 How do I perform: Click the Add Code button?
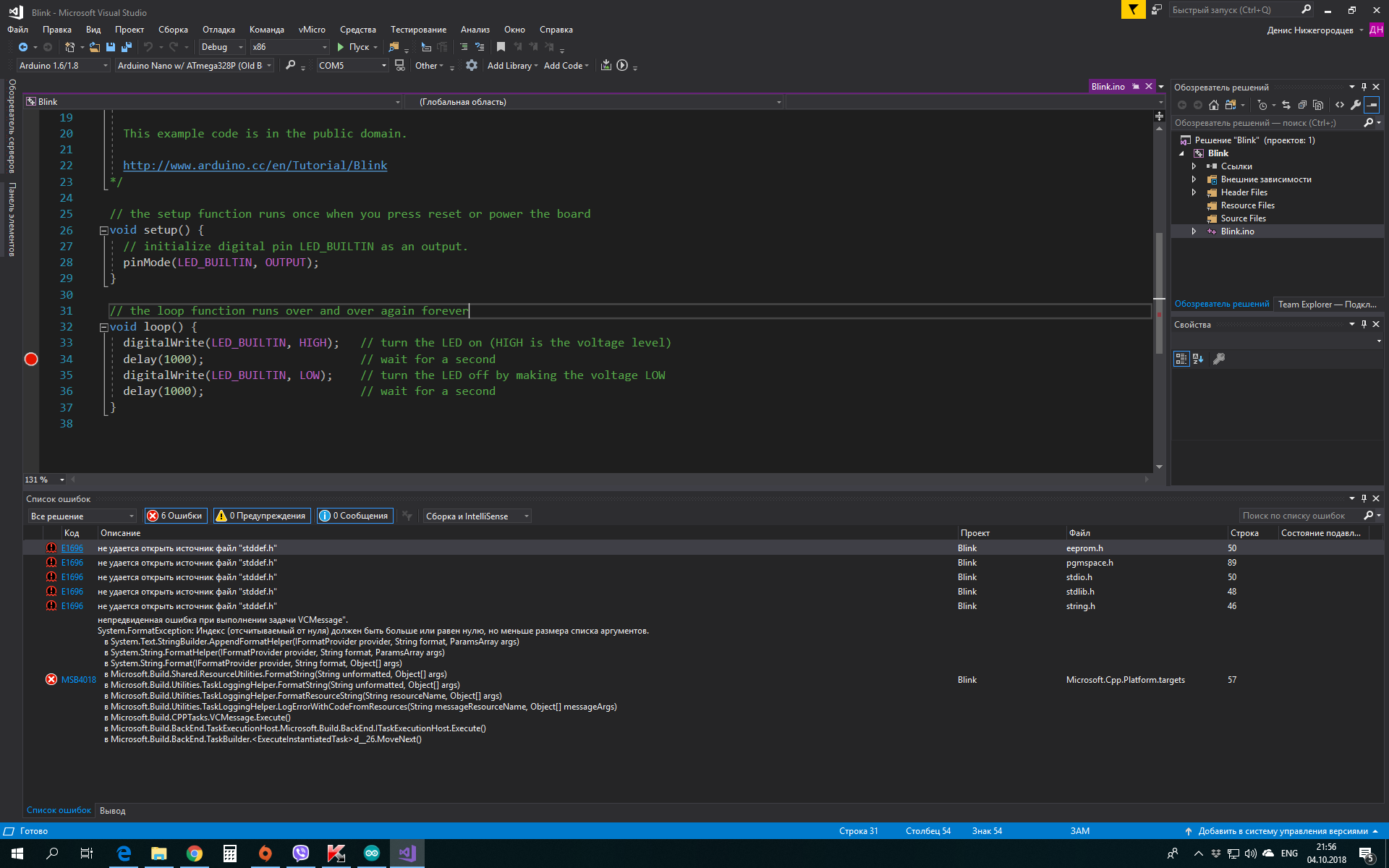(x=566, y=65)
